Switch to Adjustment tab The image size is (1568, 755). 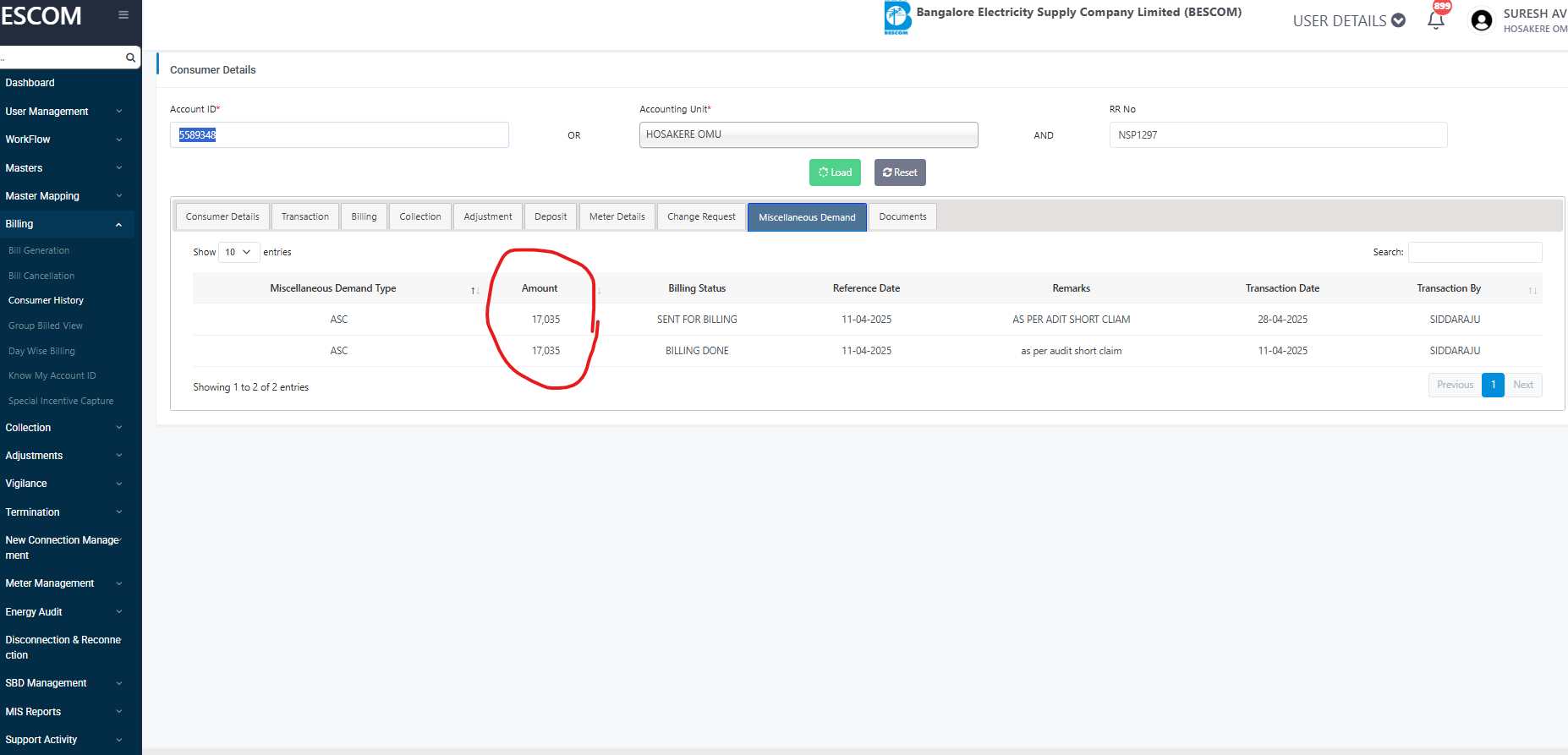488,216
